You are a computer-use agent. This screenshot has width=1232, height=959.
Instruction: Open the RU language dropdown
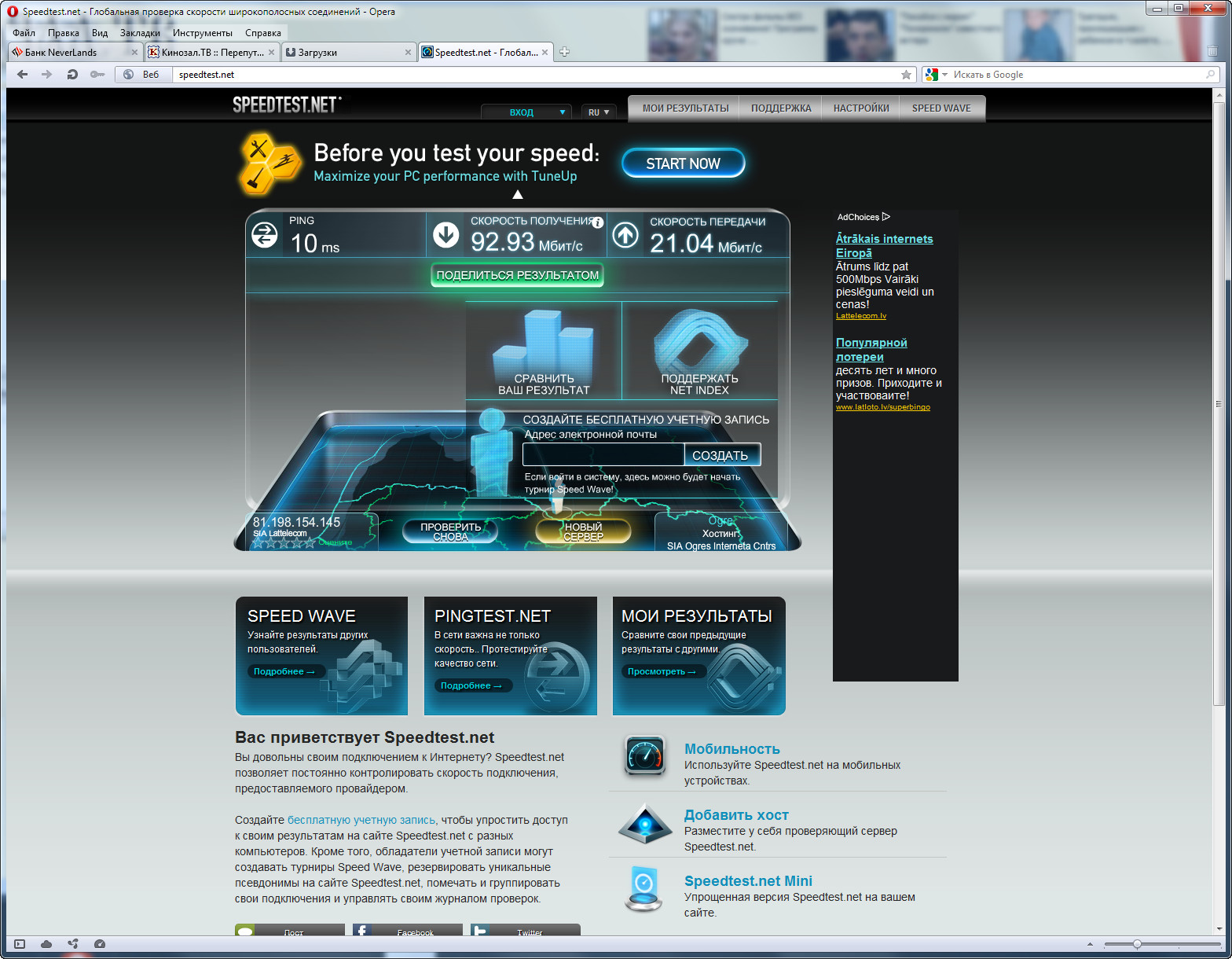pos(599,112)
